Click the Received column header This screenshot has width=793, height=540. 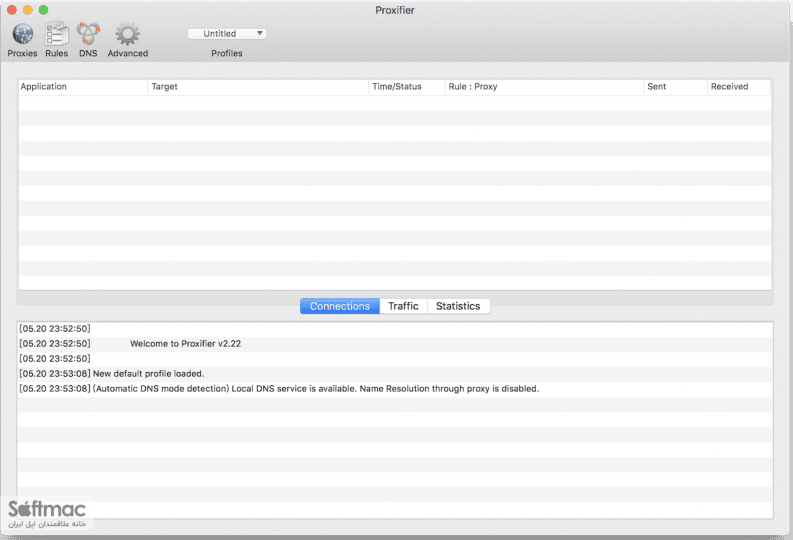[x=739, y=86]
